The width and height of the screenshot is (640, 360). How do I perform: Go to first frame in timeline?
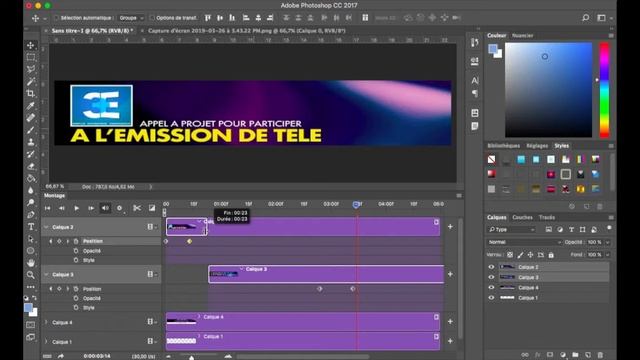click(x=48, y=208)
